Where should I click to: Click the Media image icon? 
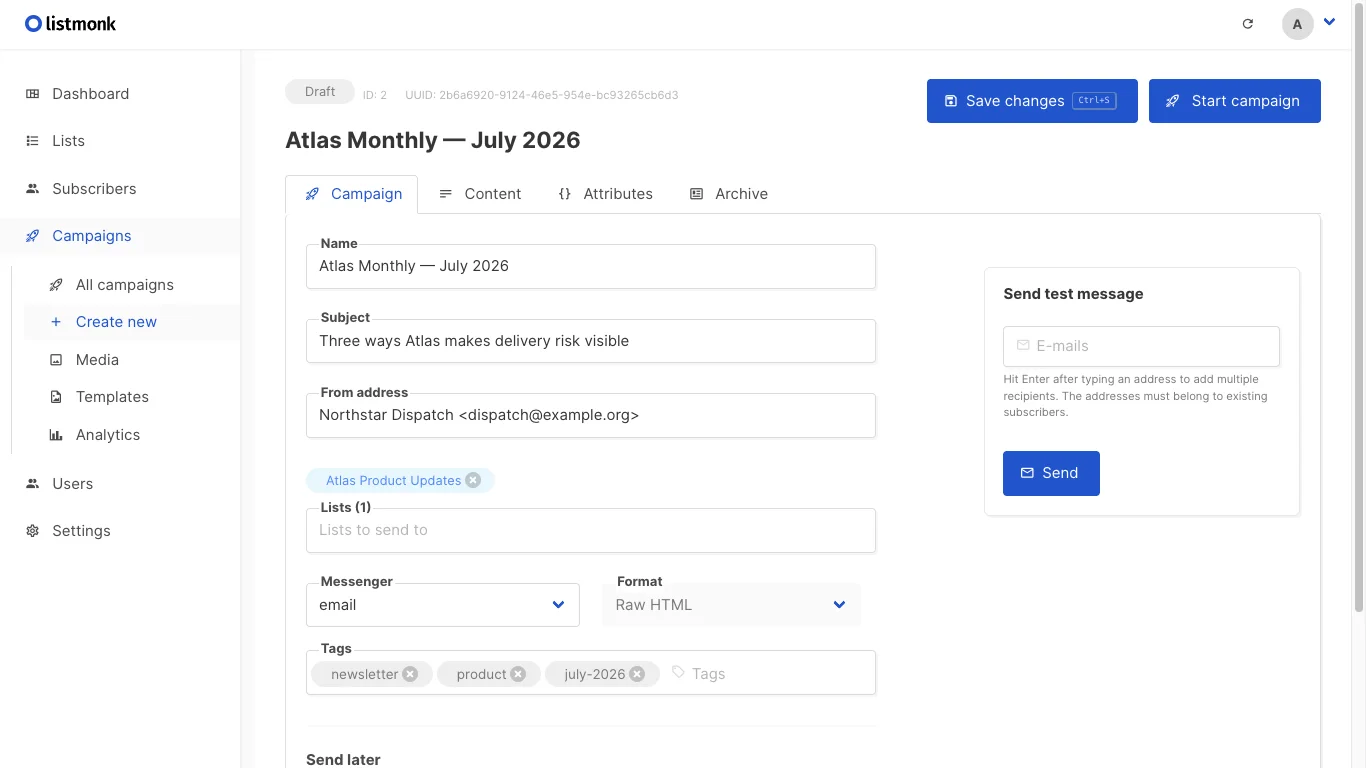coord(56,360)
